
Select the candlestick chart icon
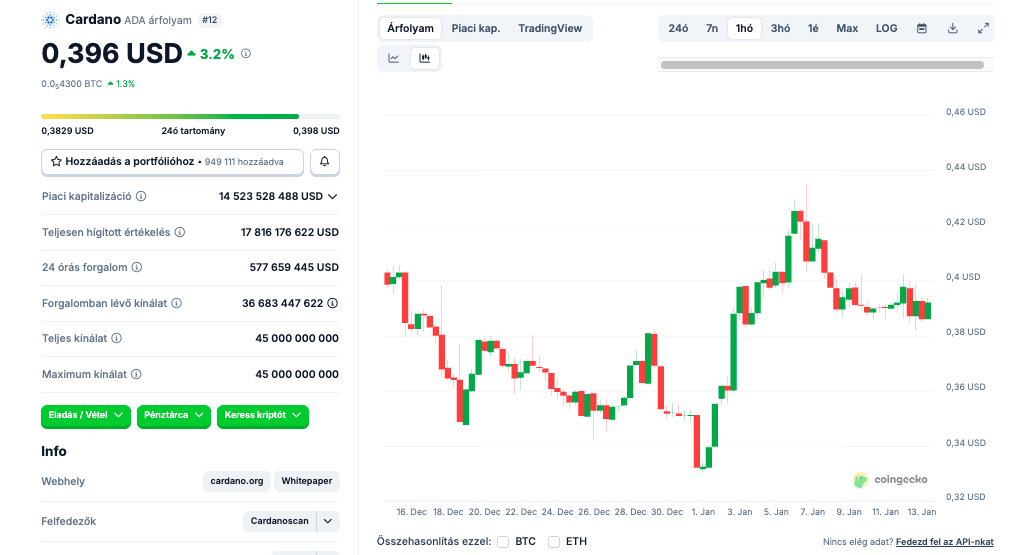point(424,59)
